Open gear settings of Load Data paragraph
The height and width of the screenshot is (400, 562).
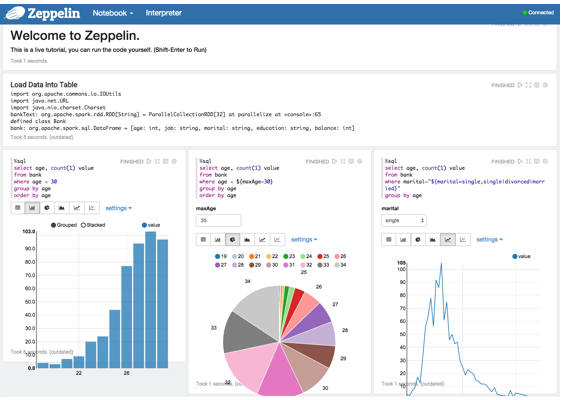pos(545,85)
